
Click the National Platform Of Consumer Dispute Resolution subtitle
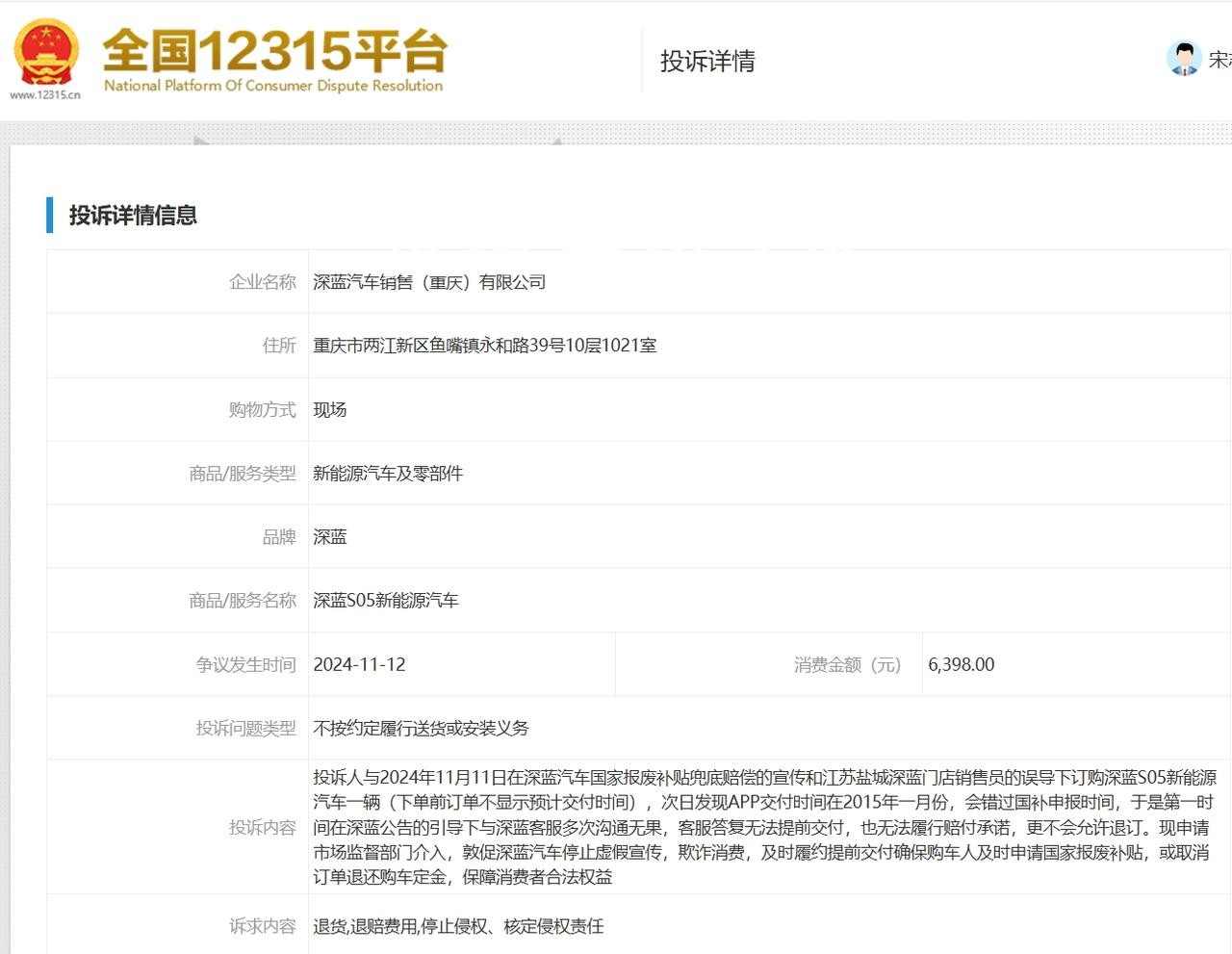tap(273, 86)
